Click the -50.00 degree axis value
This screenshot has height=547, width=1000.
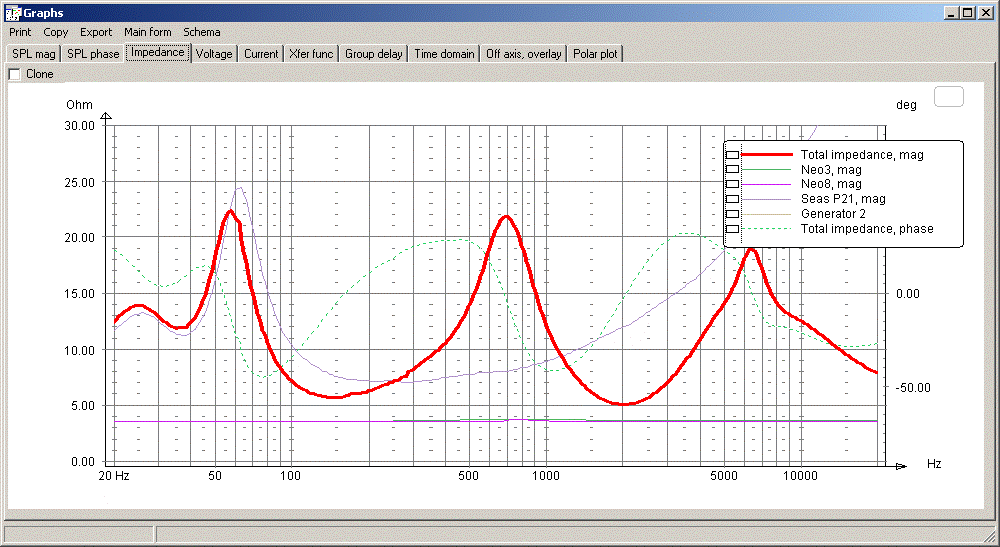tap(913, 388)
